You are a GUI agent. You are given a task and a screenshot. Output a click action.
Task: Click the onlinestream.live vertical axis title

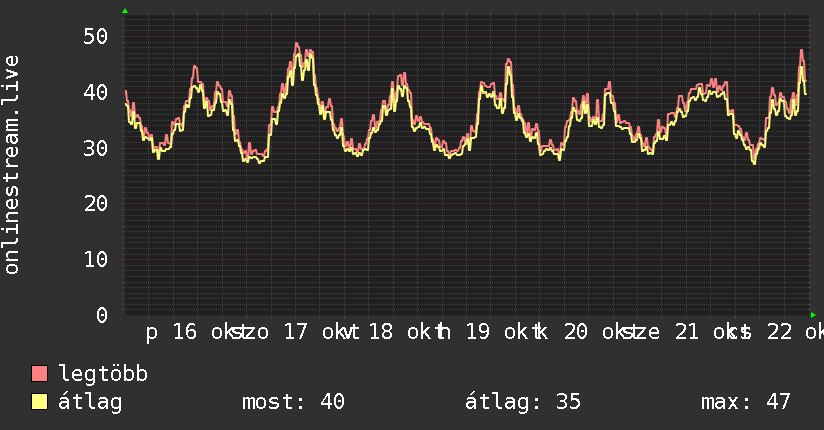(12, 165)
